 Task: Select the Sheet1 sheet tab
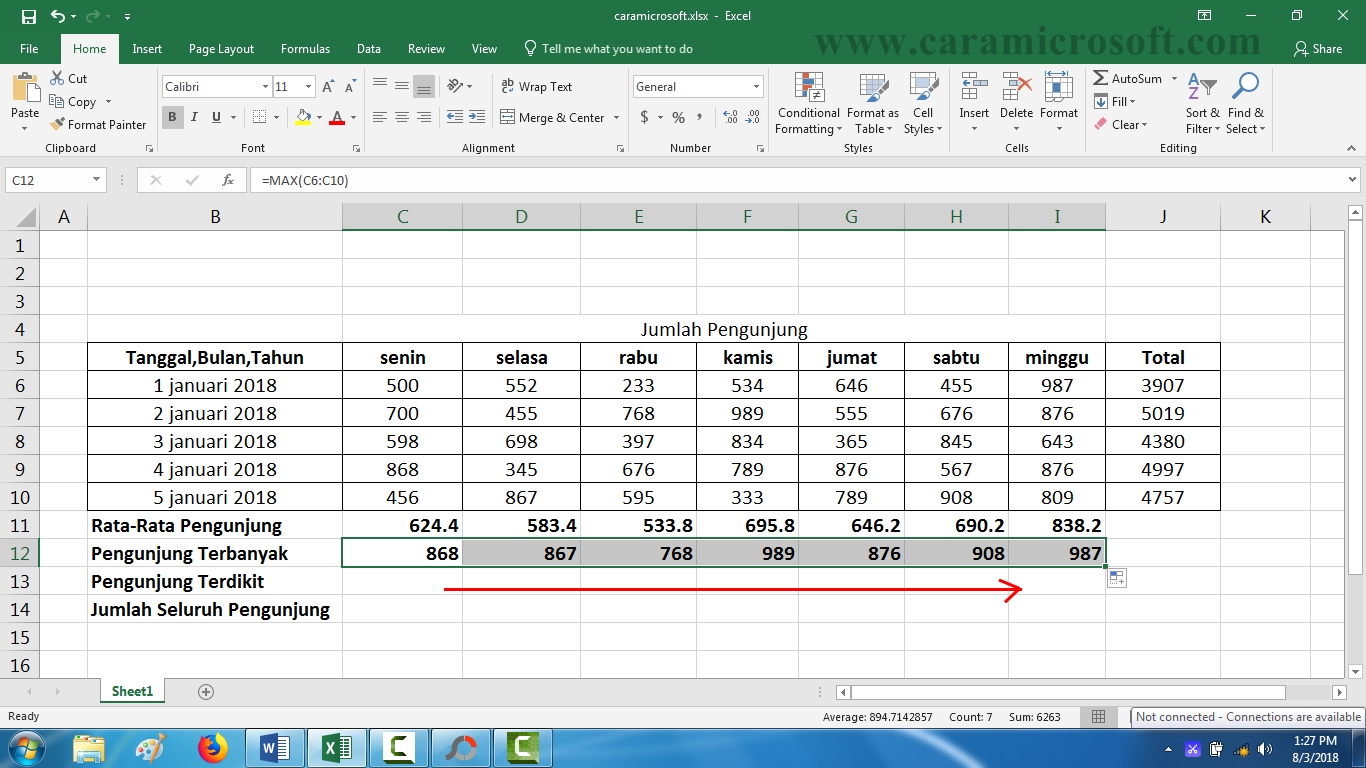click(x=132, y=692)
